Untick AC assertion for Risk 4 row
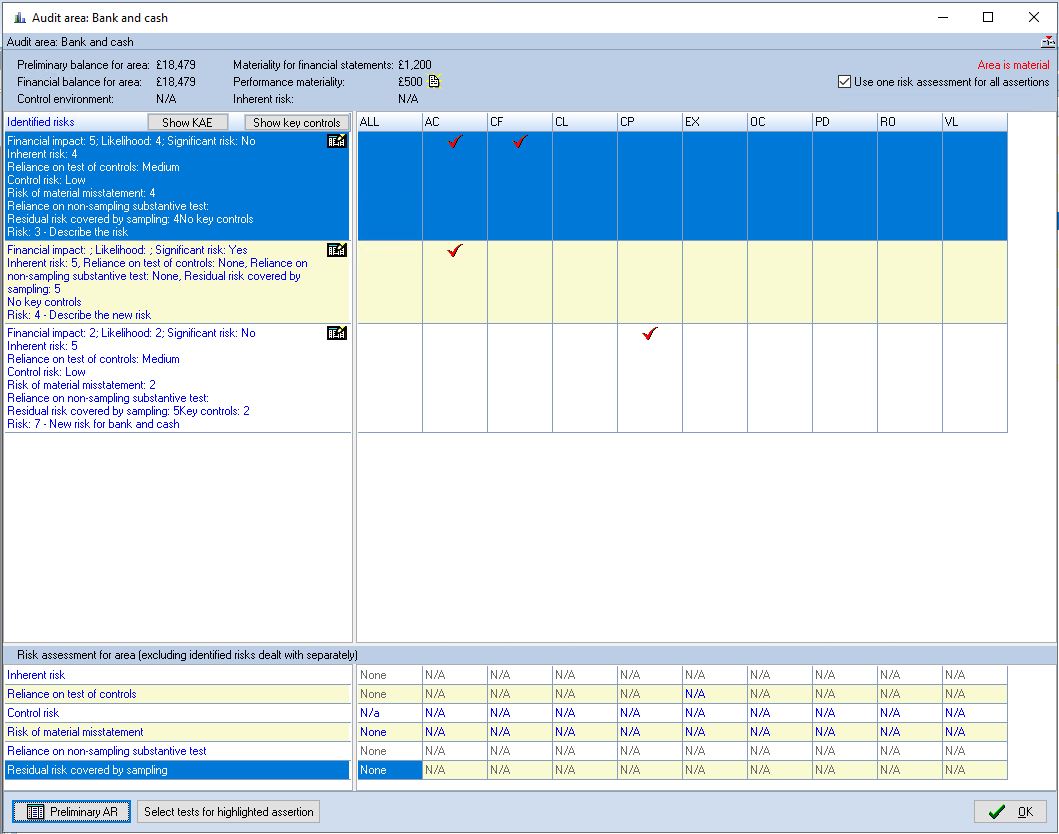The height and width of the screenshot is (834, 1059). 455,251
